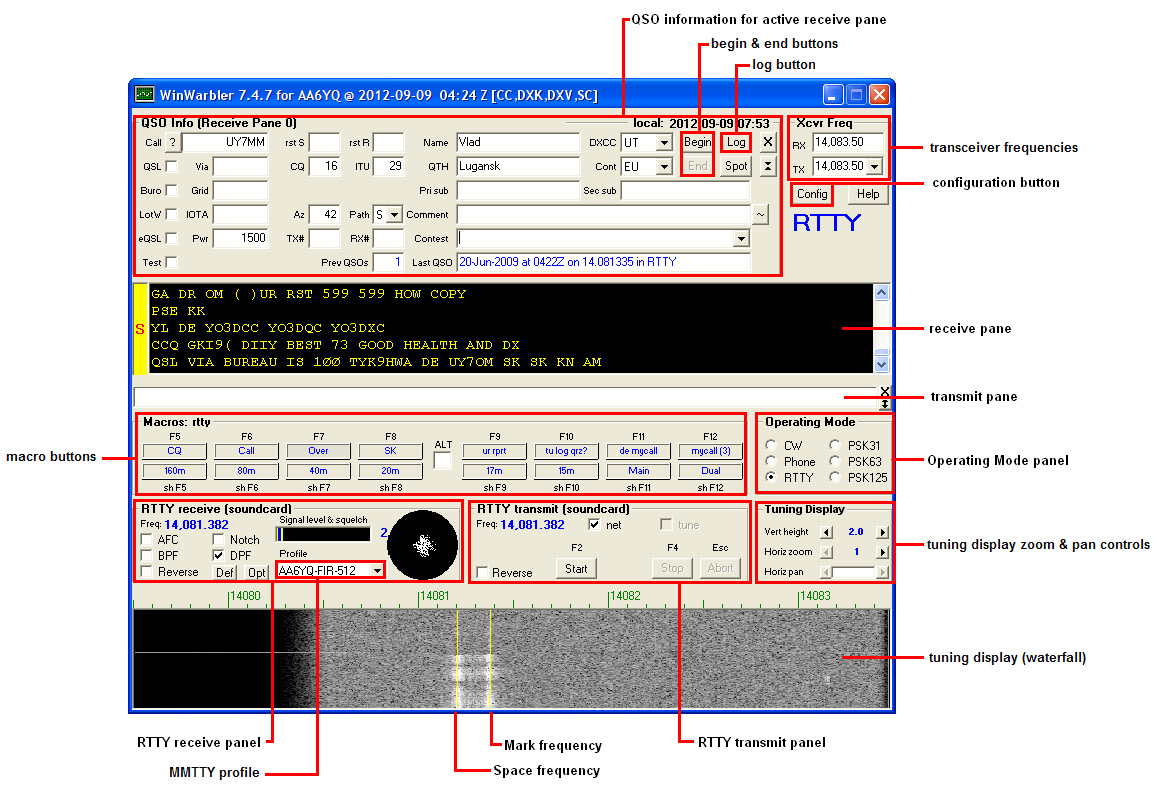The width and height of the screenshot is (1163, 794).
Task: Toggle the Test checkbox
Action: click(x=171, y=262)
